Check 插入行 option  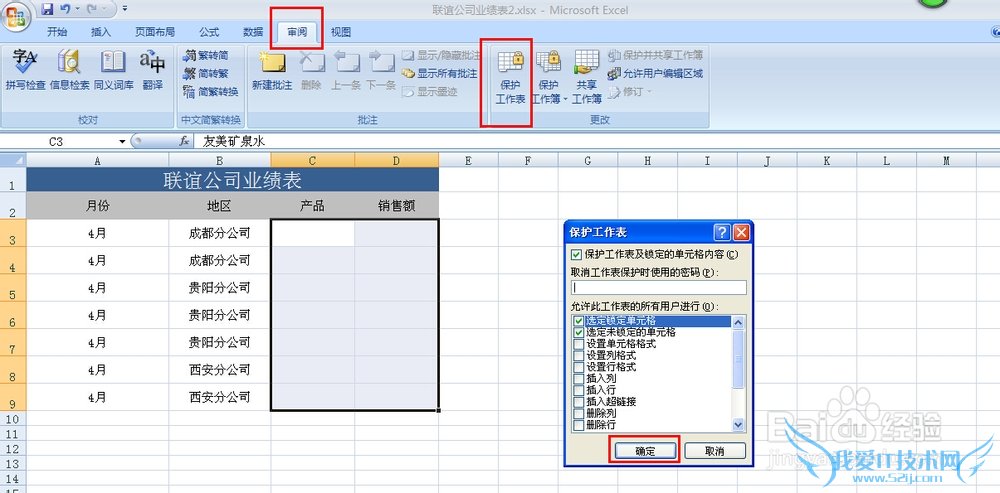pos(578,390)
